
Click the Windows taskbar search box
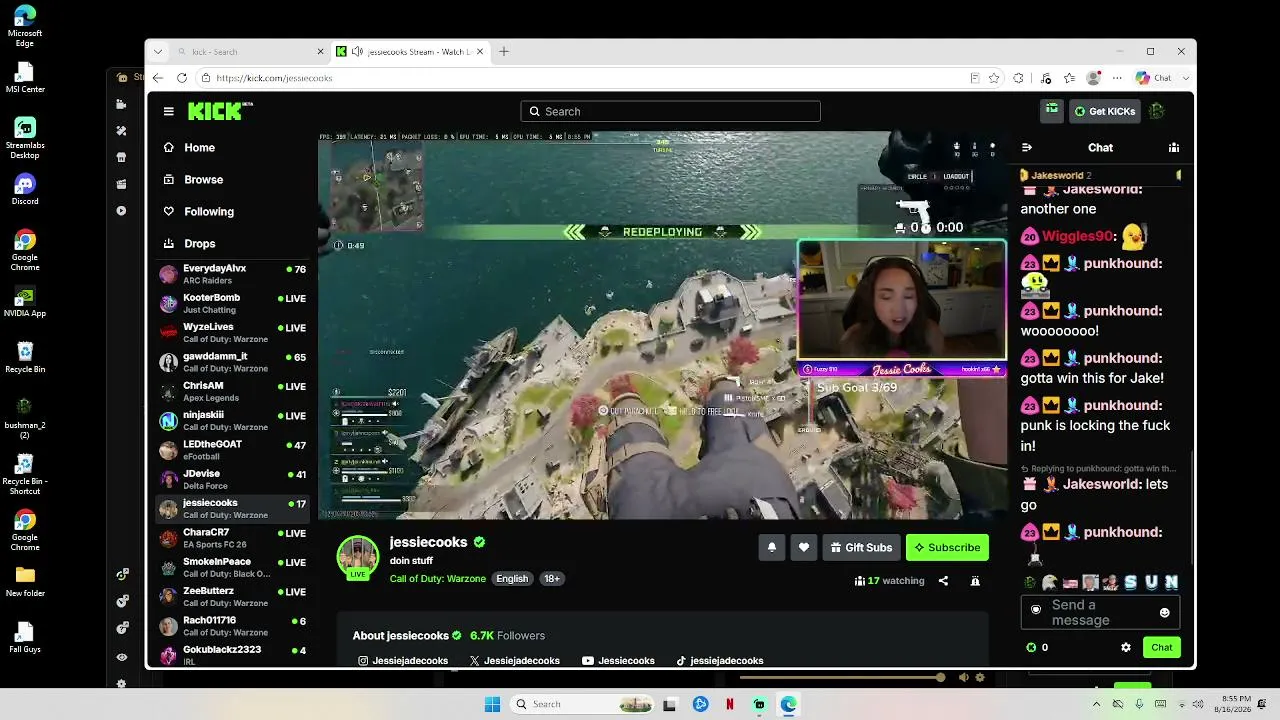[583, 704]
